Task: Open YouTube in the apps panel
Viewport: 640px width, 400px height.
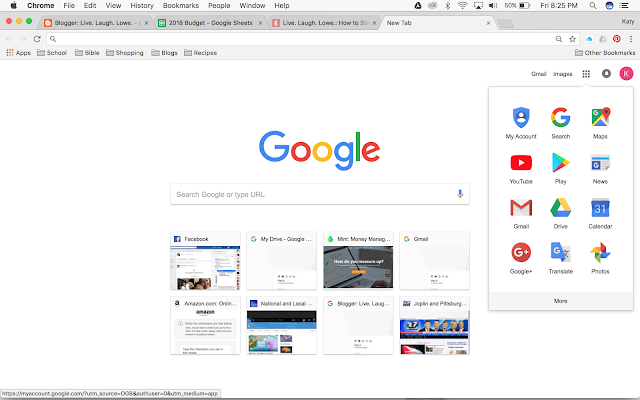Action: click(x=521, y=168)
